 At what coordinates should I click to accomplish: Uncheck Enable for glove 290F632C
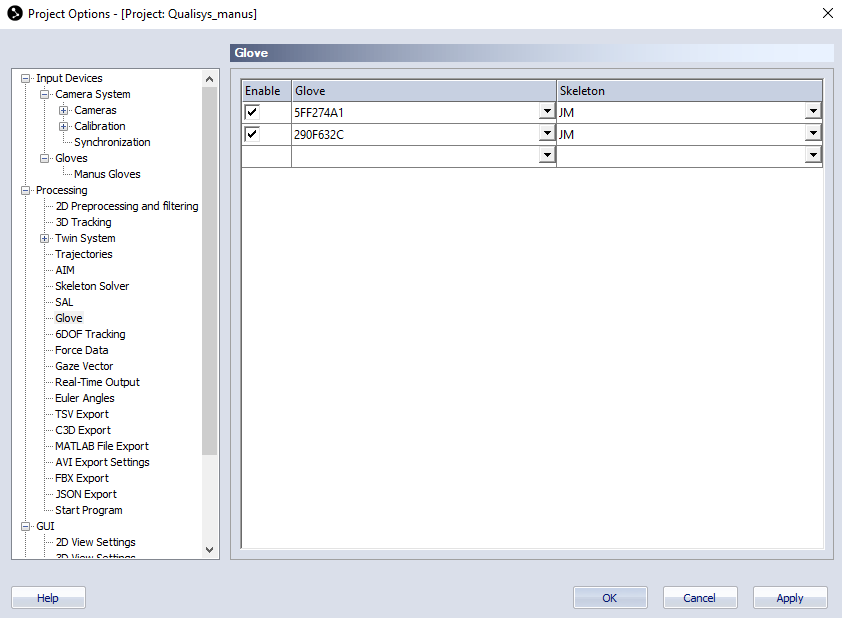252,134
